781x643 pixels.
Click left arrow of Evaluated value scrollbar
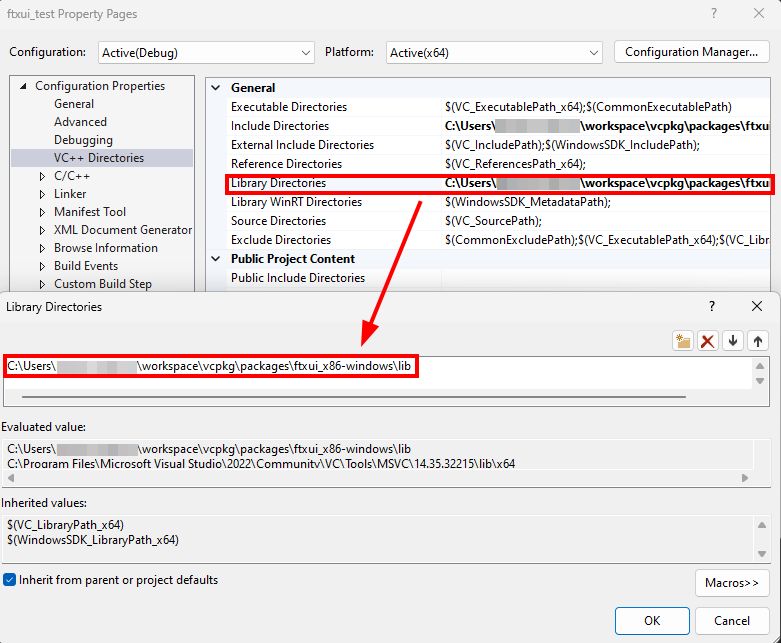click(11, 478)
